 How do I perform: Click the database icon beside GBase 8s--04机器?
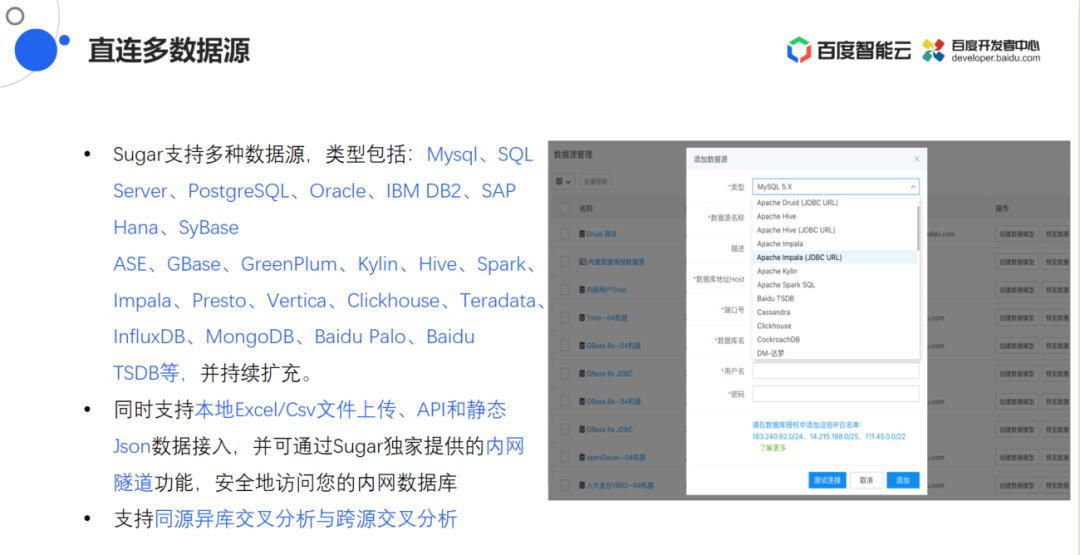click(582, 346)
